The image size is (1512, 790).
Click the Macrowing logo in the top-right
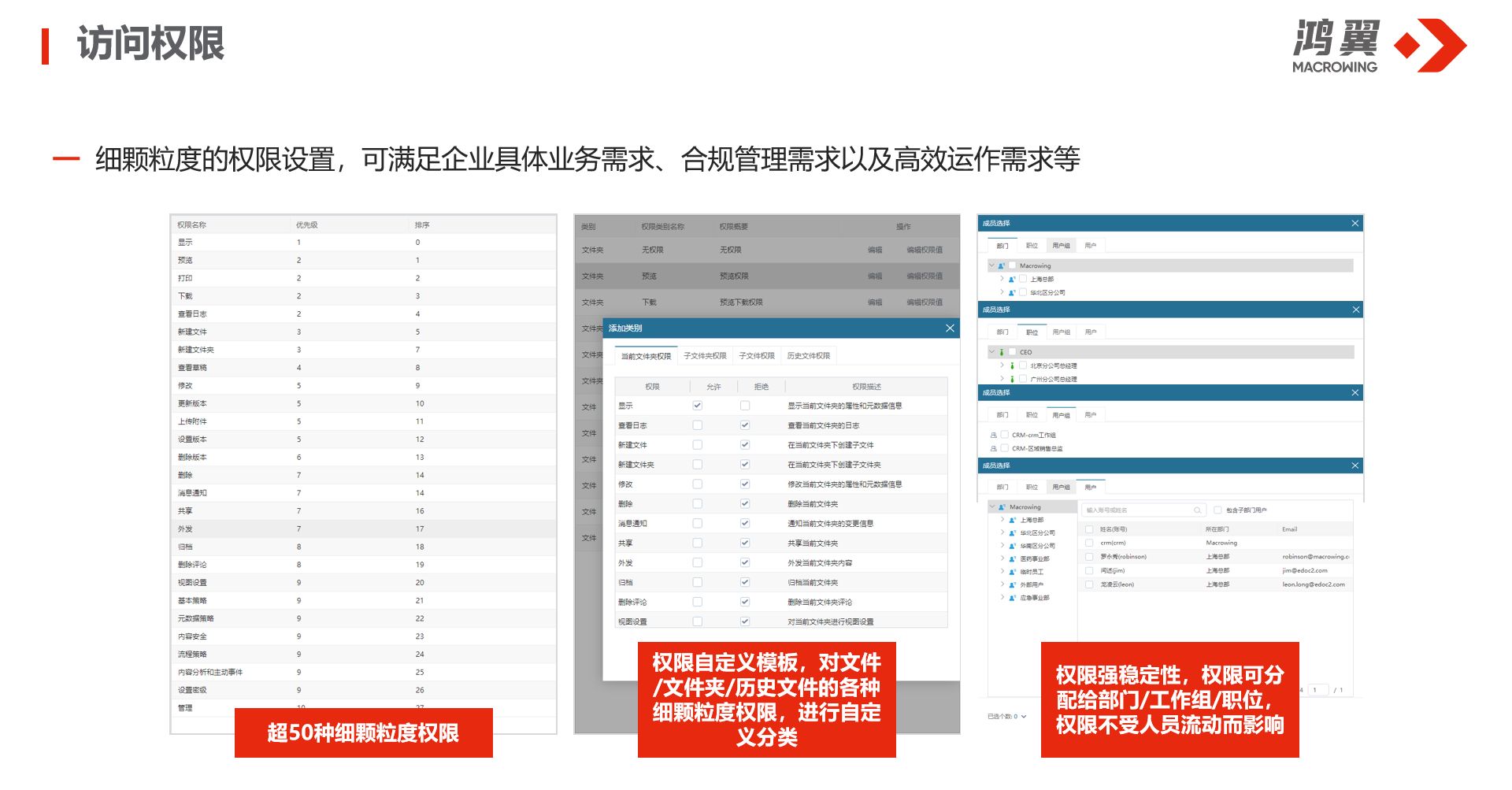pyautogui.click(x=1378, y=46)
